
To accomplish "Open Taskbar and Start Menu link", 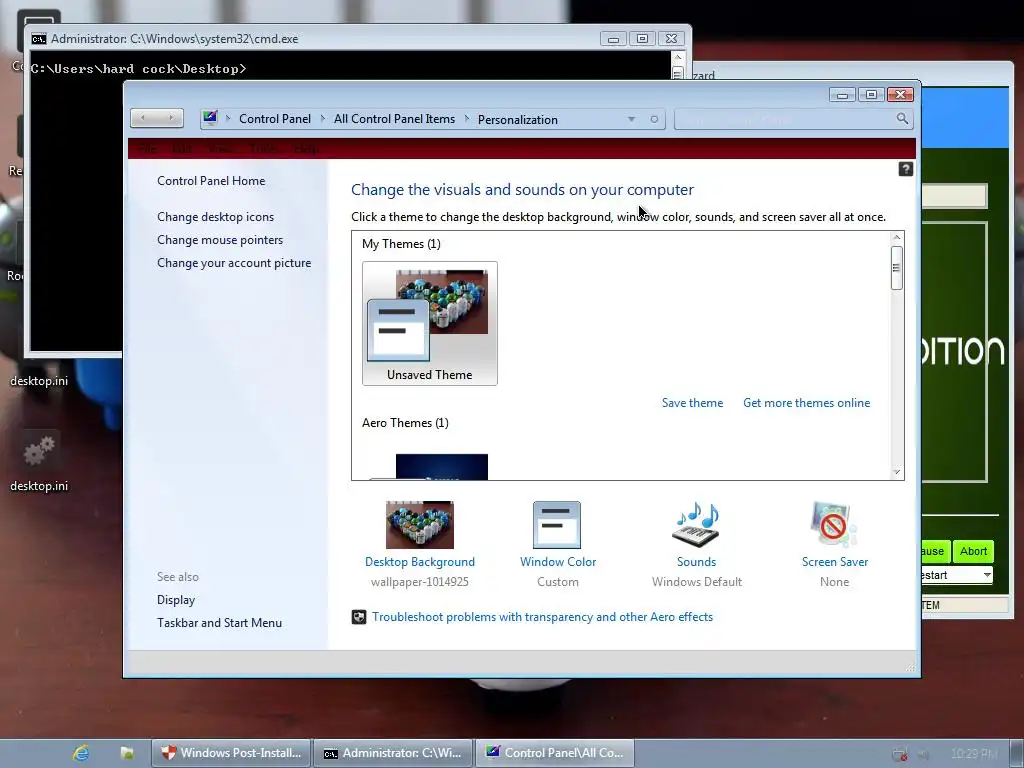I will click(x=219, y=622).
